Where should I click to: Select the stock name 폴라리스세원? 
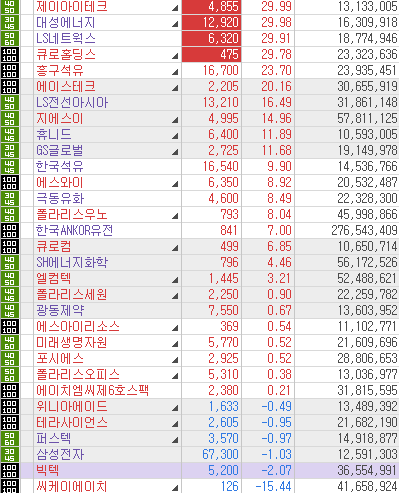[72, 295]
